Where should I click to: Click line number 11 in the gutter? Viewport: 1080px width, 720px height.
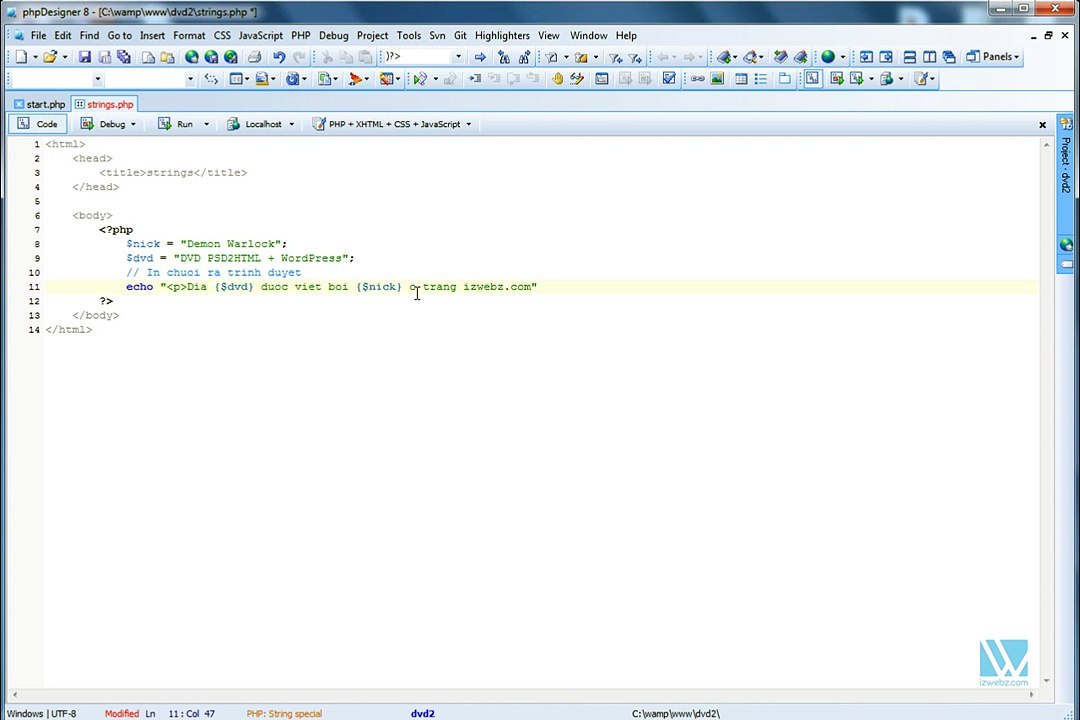[x=34, y=287]
